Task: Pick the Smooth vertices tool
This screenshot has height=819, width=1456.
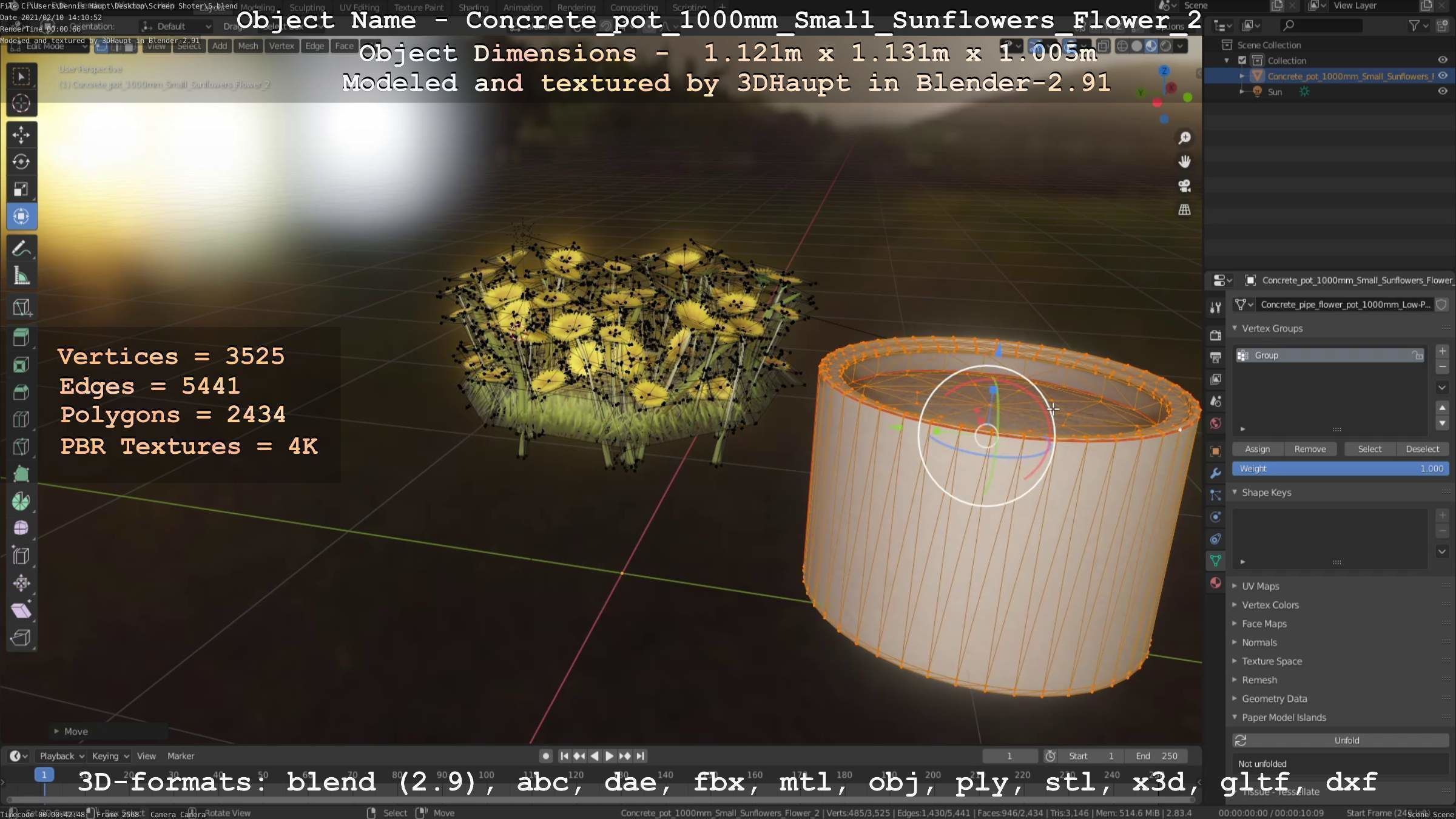Action: pos(21,528)
